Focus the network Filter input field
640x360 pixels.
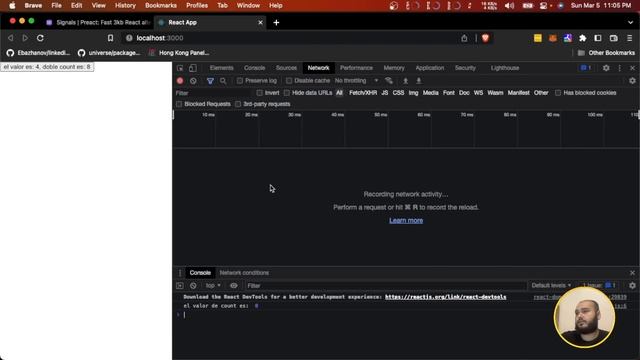pos(213,93)
